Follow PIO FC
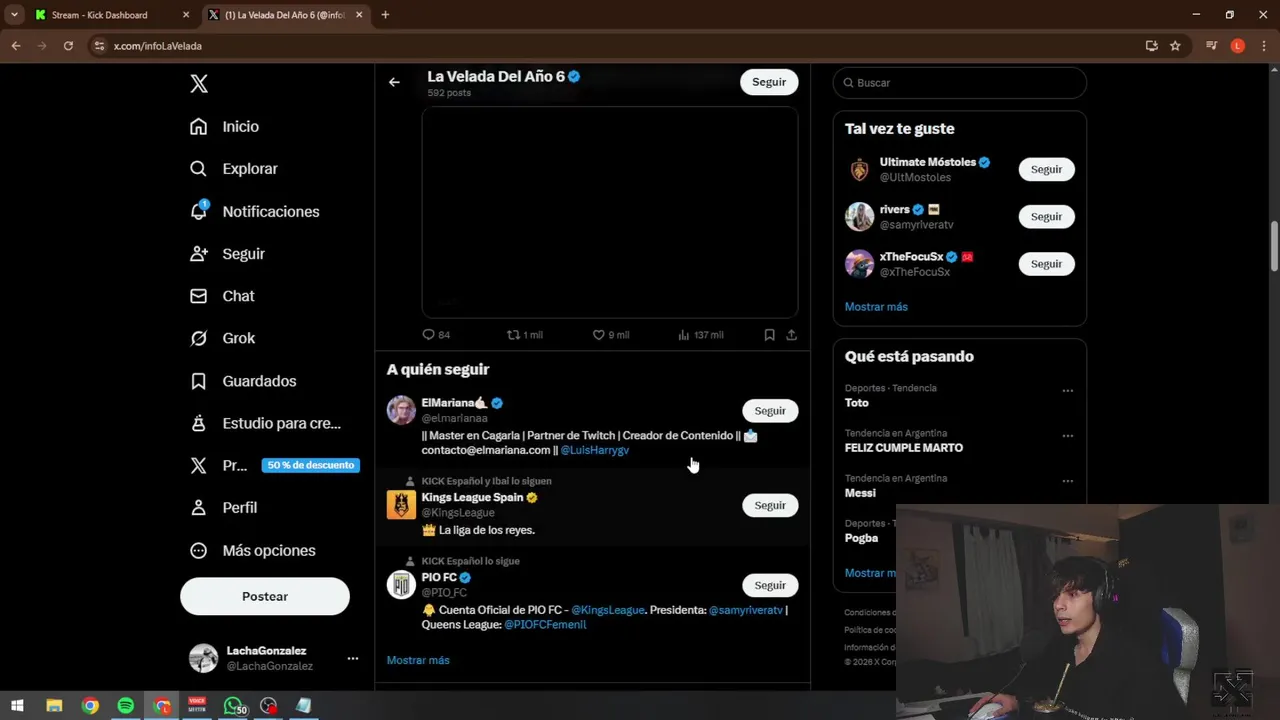Viewport: 1280px width, 720px height. (x=770, y=585)
